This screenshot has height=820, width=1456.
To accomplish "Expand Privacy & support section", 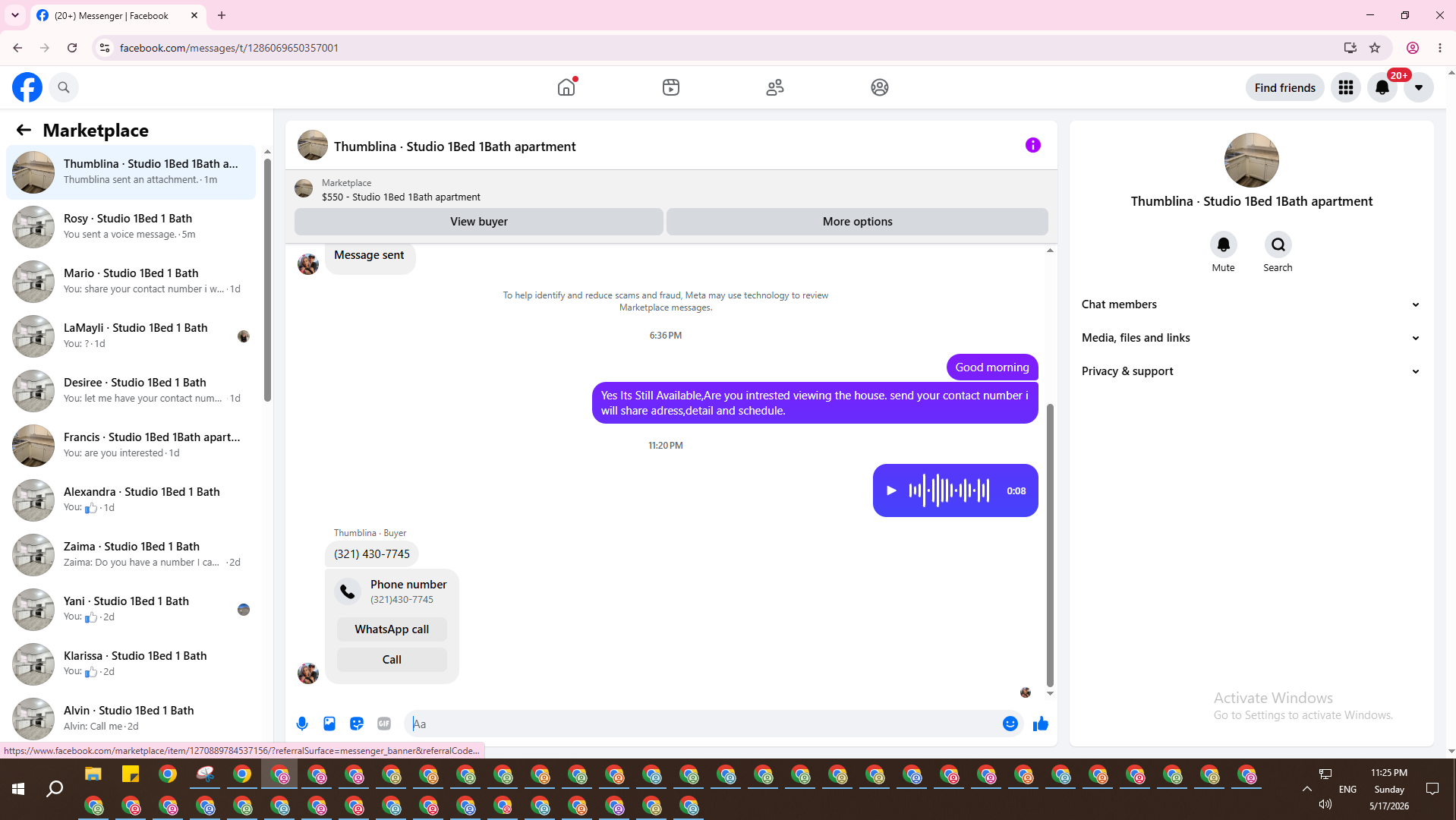I will [x=1251, y=371].
